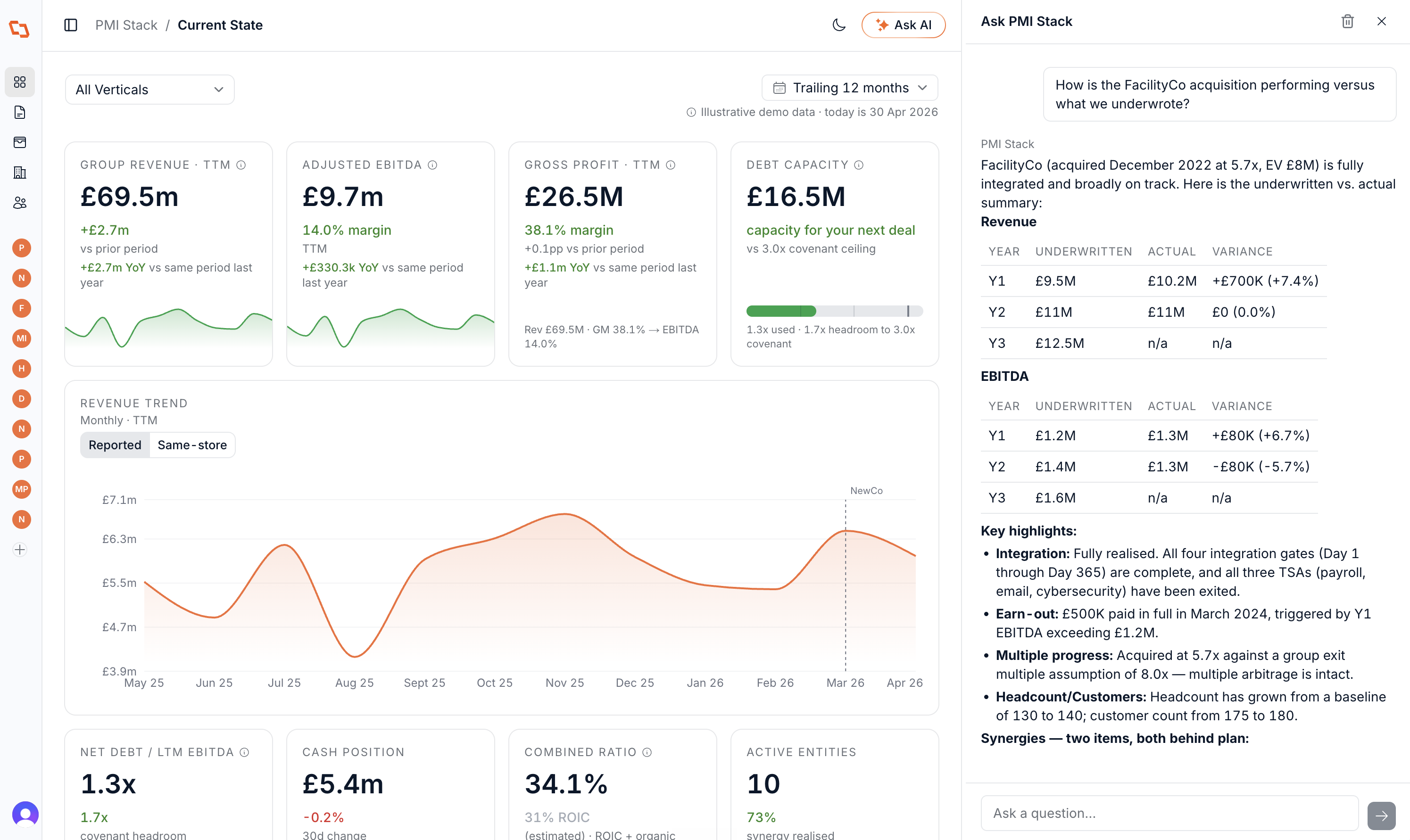Image resolution: width=1410 pixels, height=840 pixels.
Task: Select the MI entity in sidebar
Action: [22, 338]
